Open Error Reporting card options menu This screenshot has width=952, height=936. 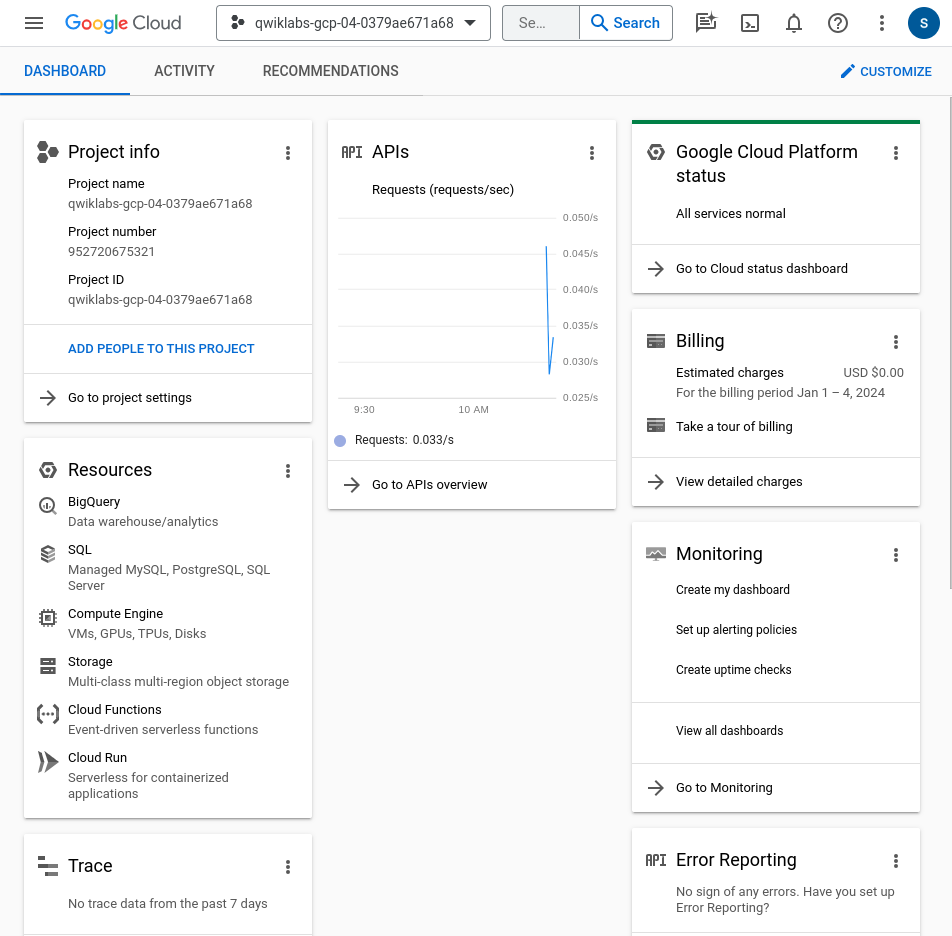(x=896, y=861)
